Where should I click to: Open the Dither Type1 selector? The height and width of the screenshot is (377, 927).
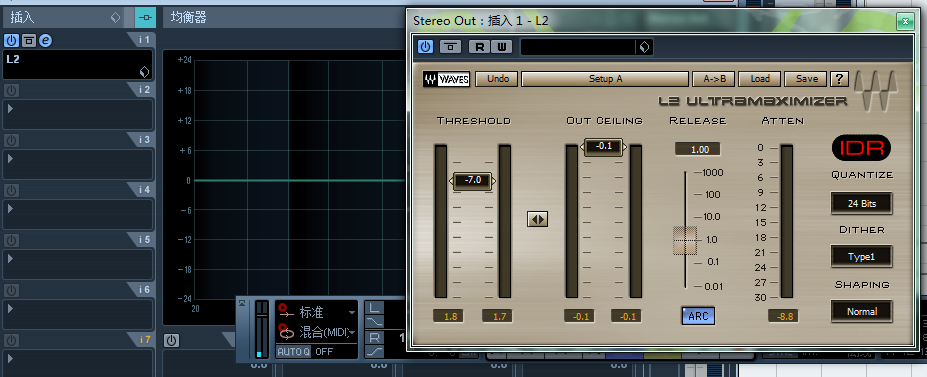click(x=861, y=257)
